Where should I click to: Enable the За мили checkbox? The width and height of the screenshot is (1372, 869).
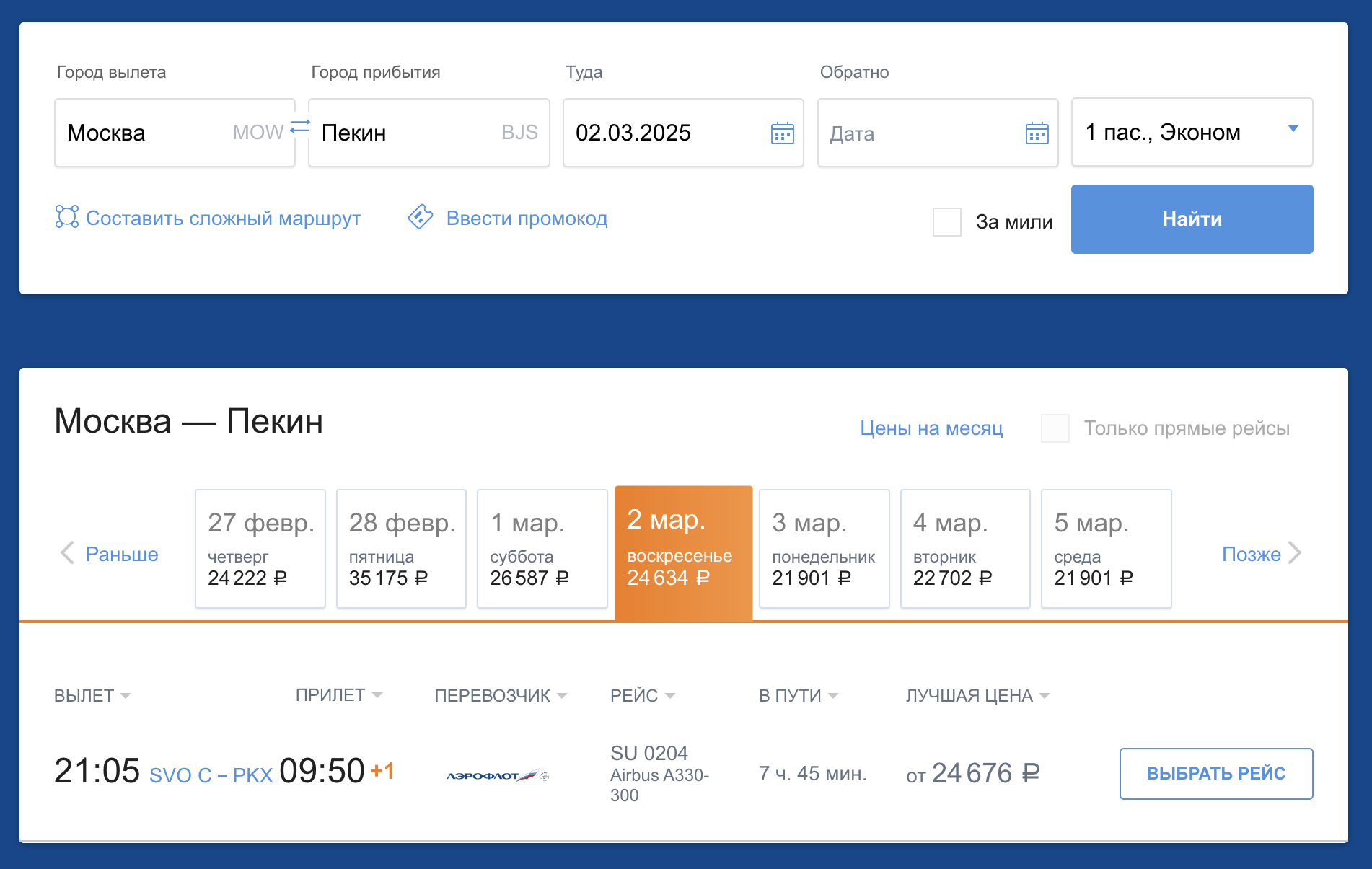click(x=946, y=221)
